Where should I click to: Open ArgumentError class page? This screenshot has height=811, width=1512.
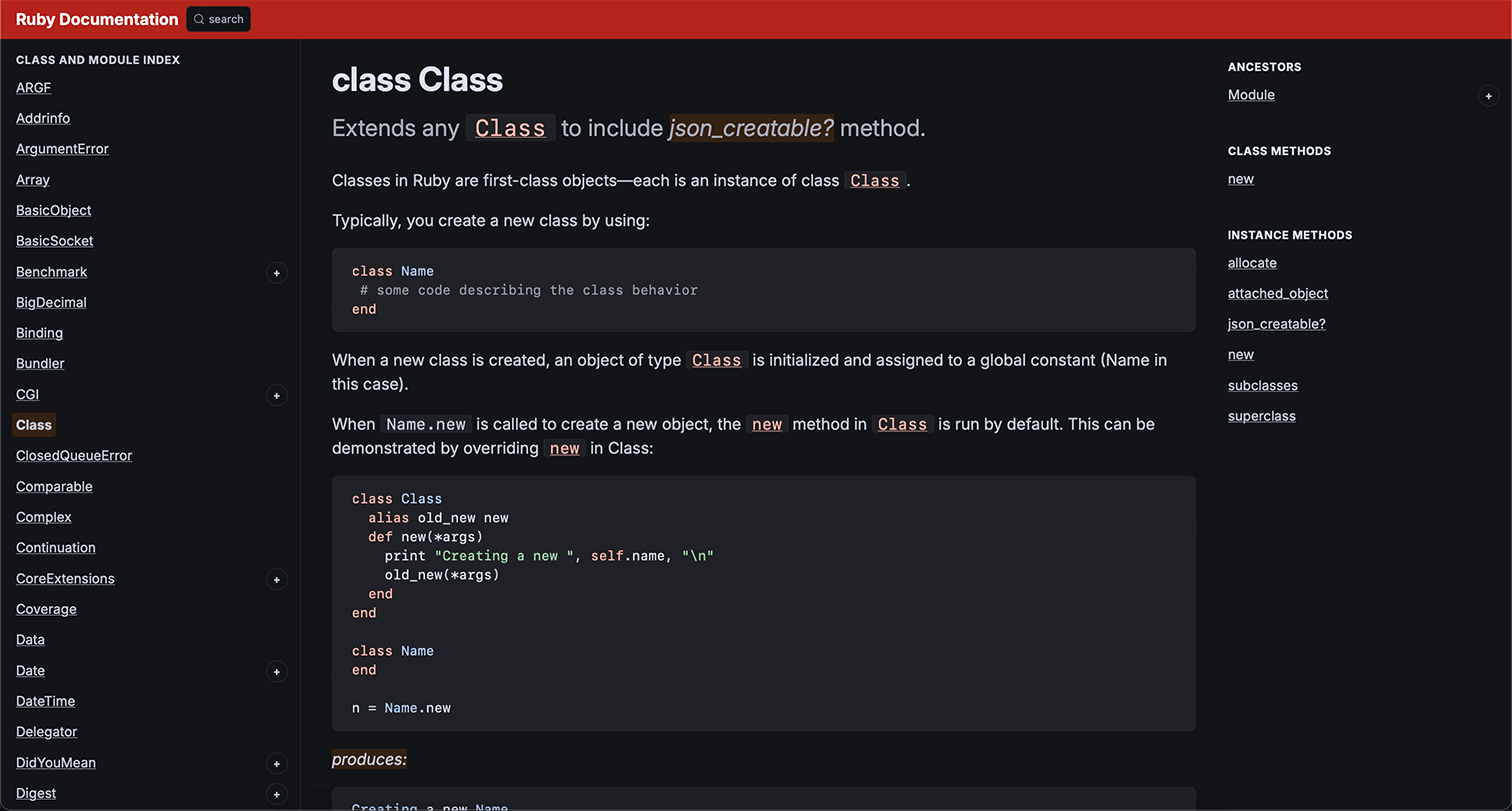[62, 149]
